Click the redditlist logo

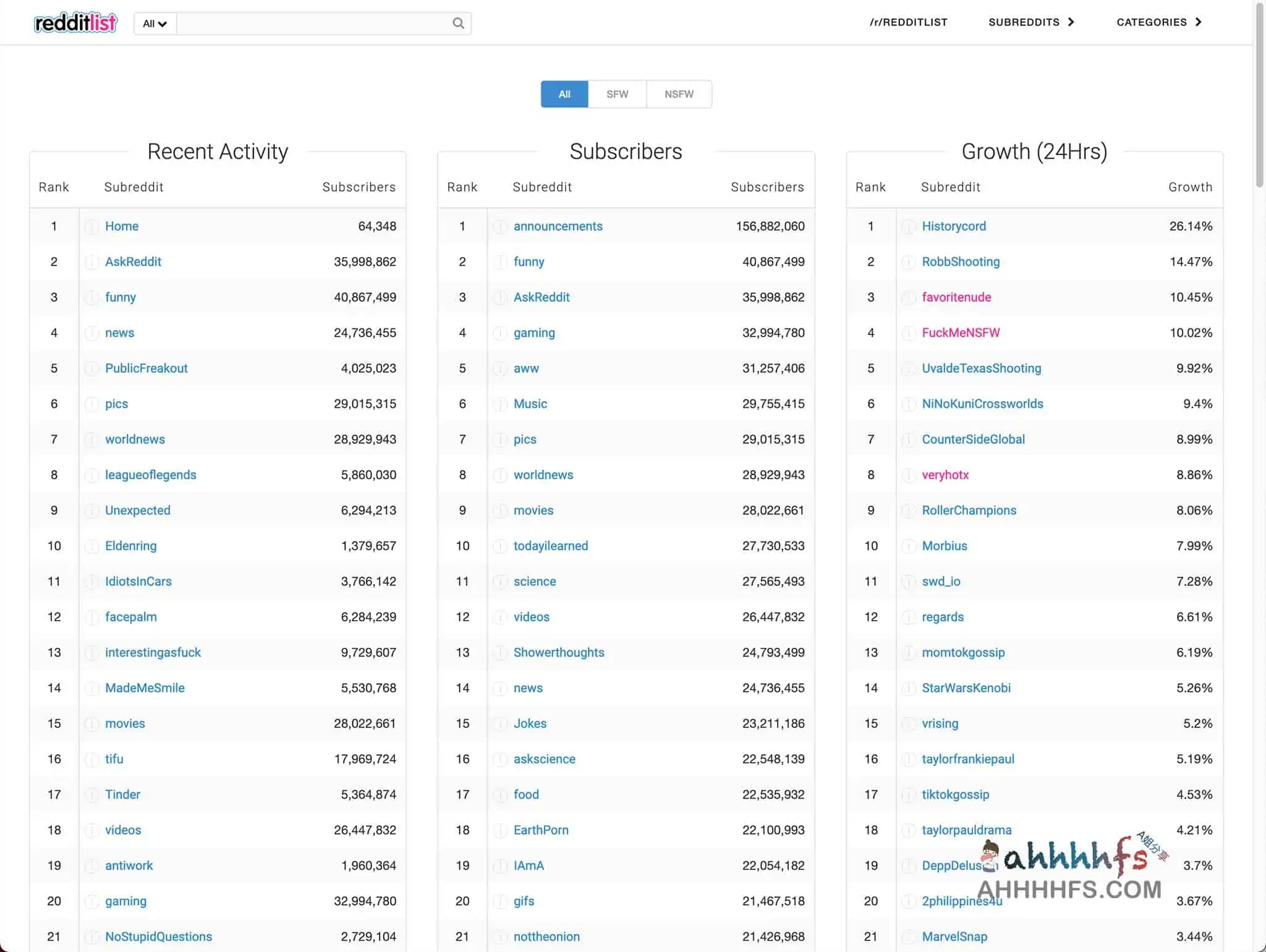pos(75,23)
